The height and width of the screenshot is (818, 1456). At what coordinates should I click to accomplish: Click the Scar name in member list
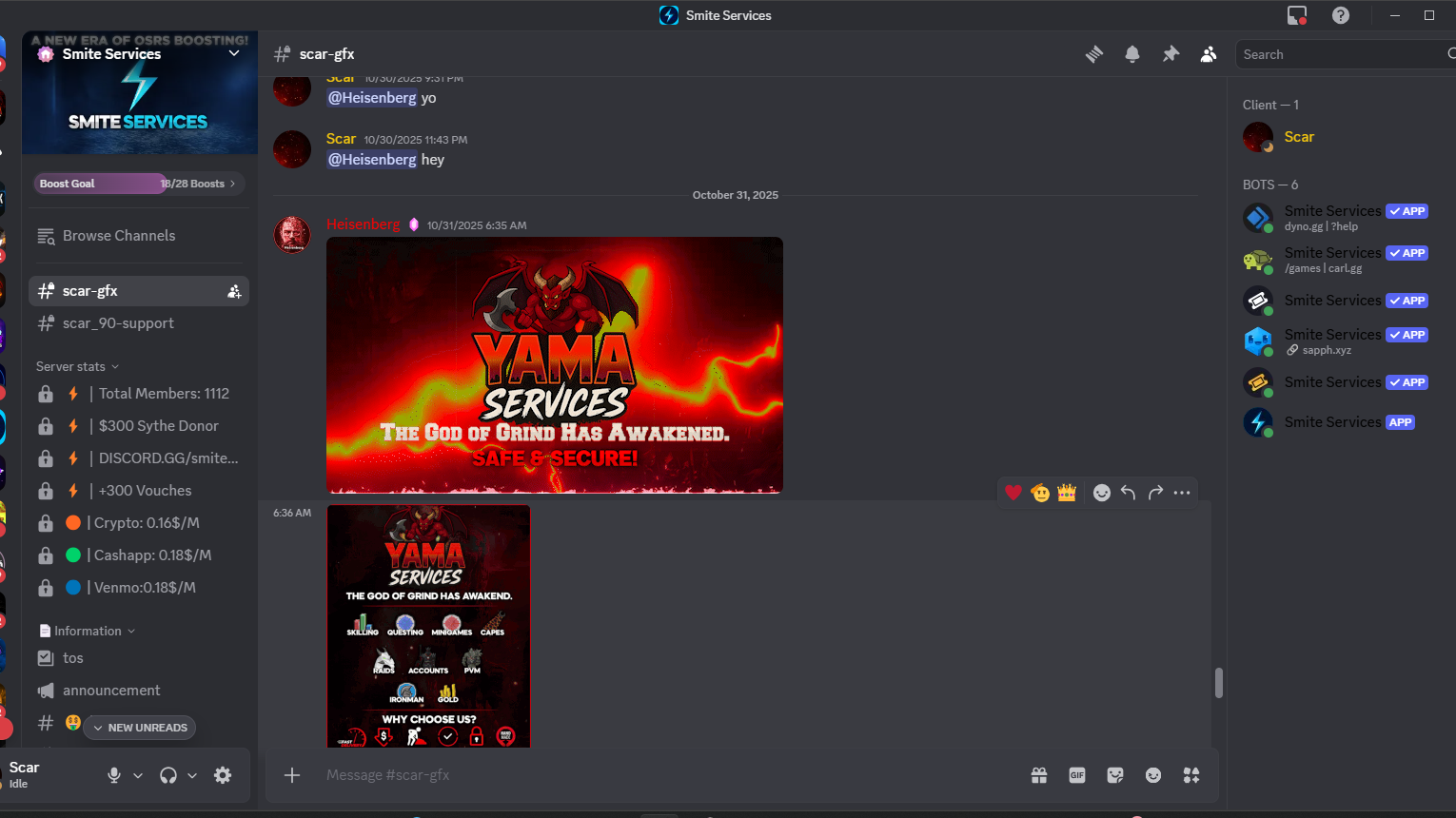click(1299, 137)
